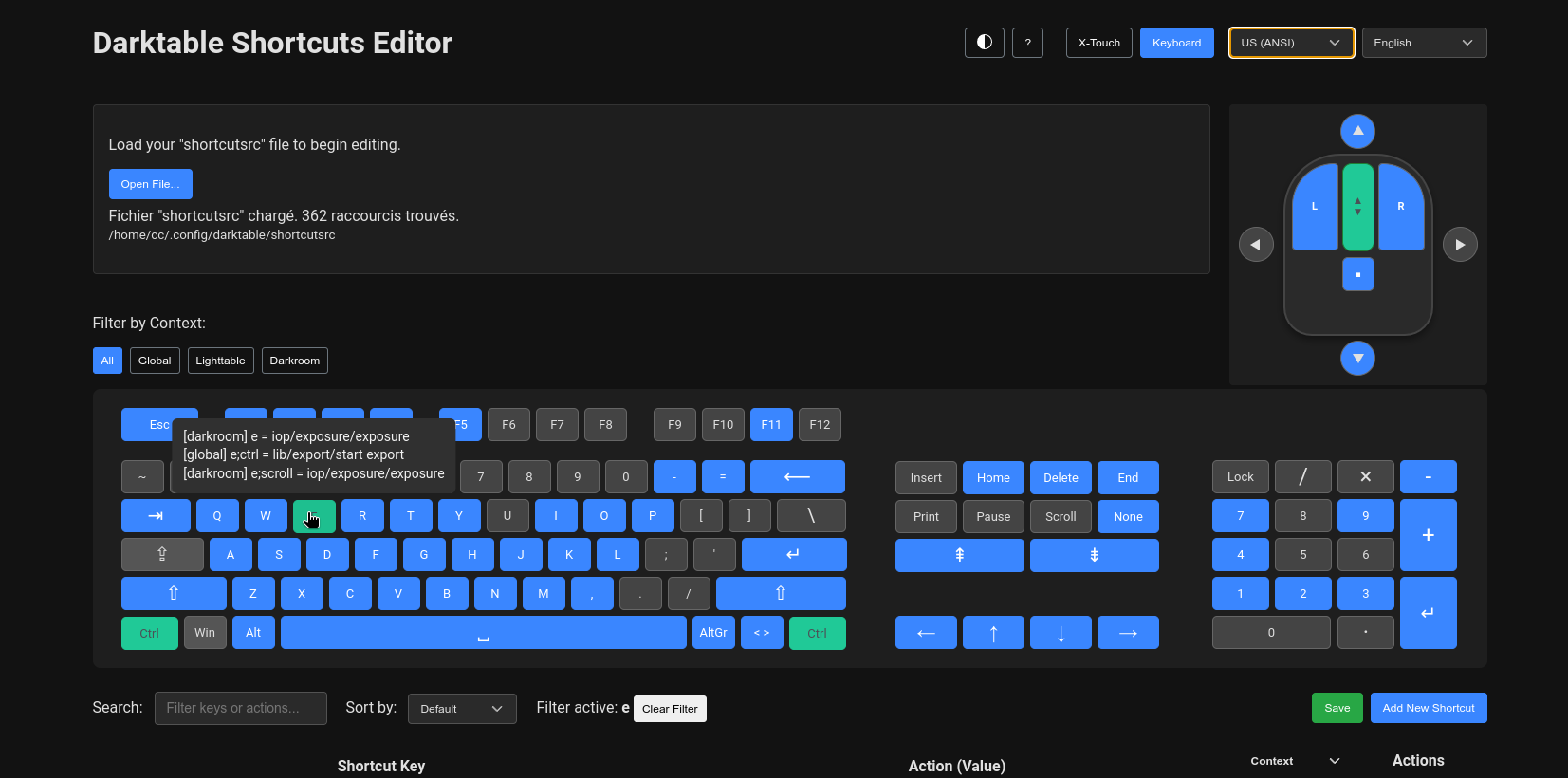Click the Open File... button
Screen dimensions: 1568x778
(150, 184)
